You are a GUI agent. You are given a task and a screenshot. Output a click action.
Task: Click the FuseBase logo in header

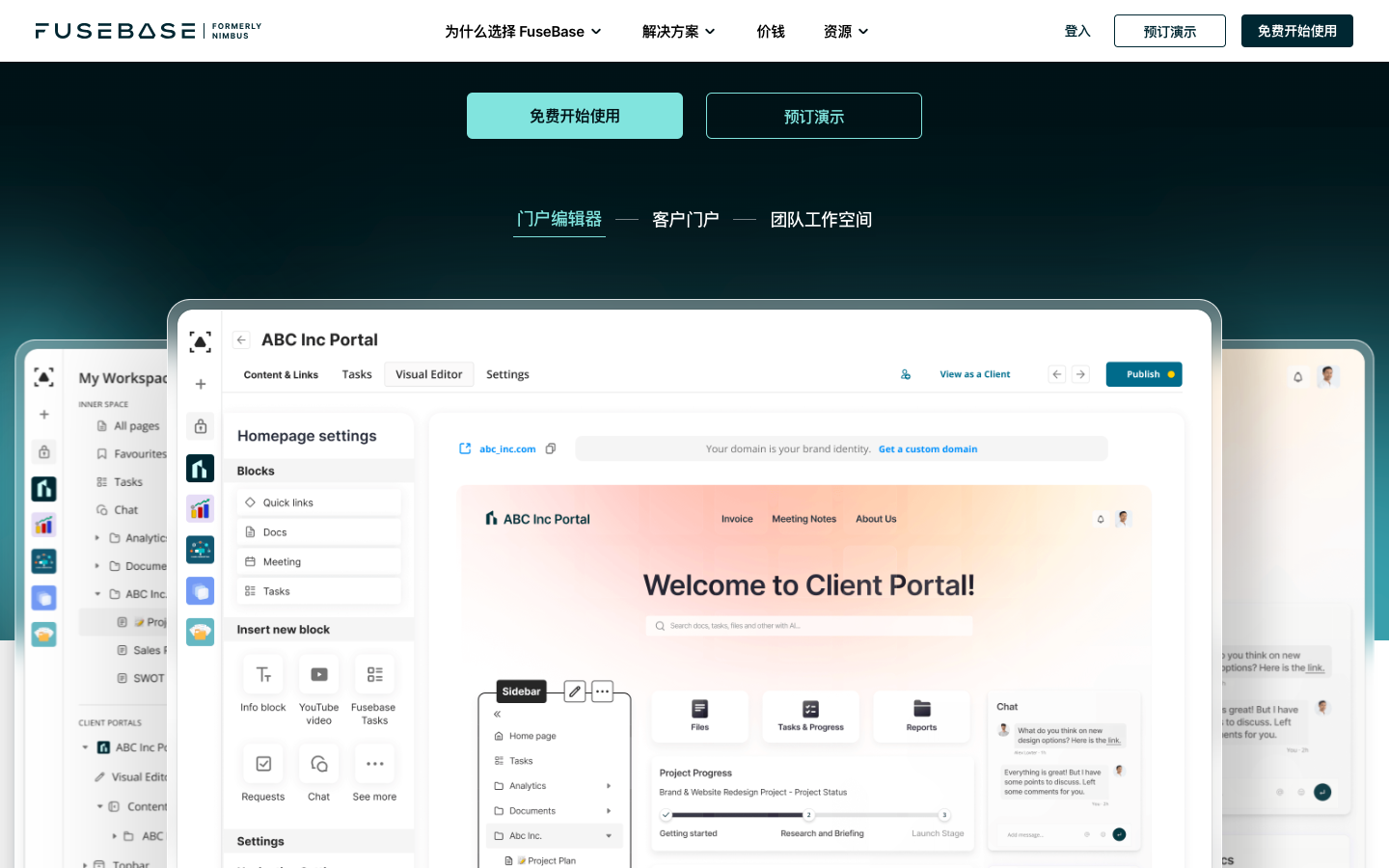pos(149,31)
